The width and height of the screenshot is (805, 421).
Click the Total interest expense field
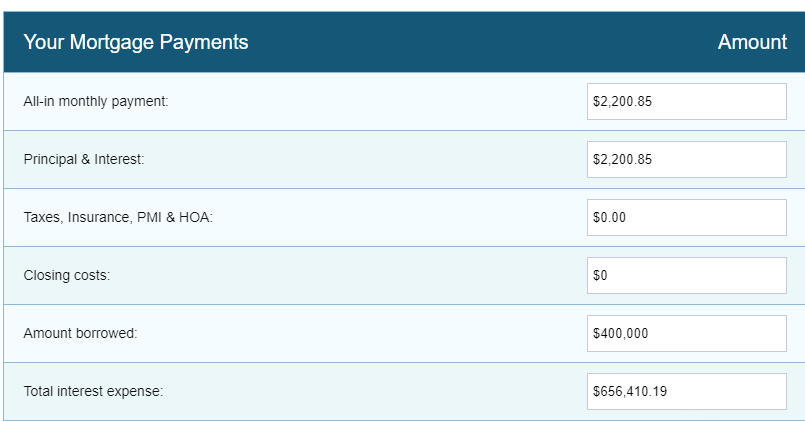pyautogui.click(x=686, y=392)
